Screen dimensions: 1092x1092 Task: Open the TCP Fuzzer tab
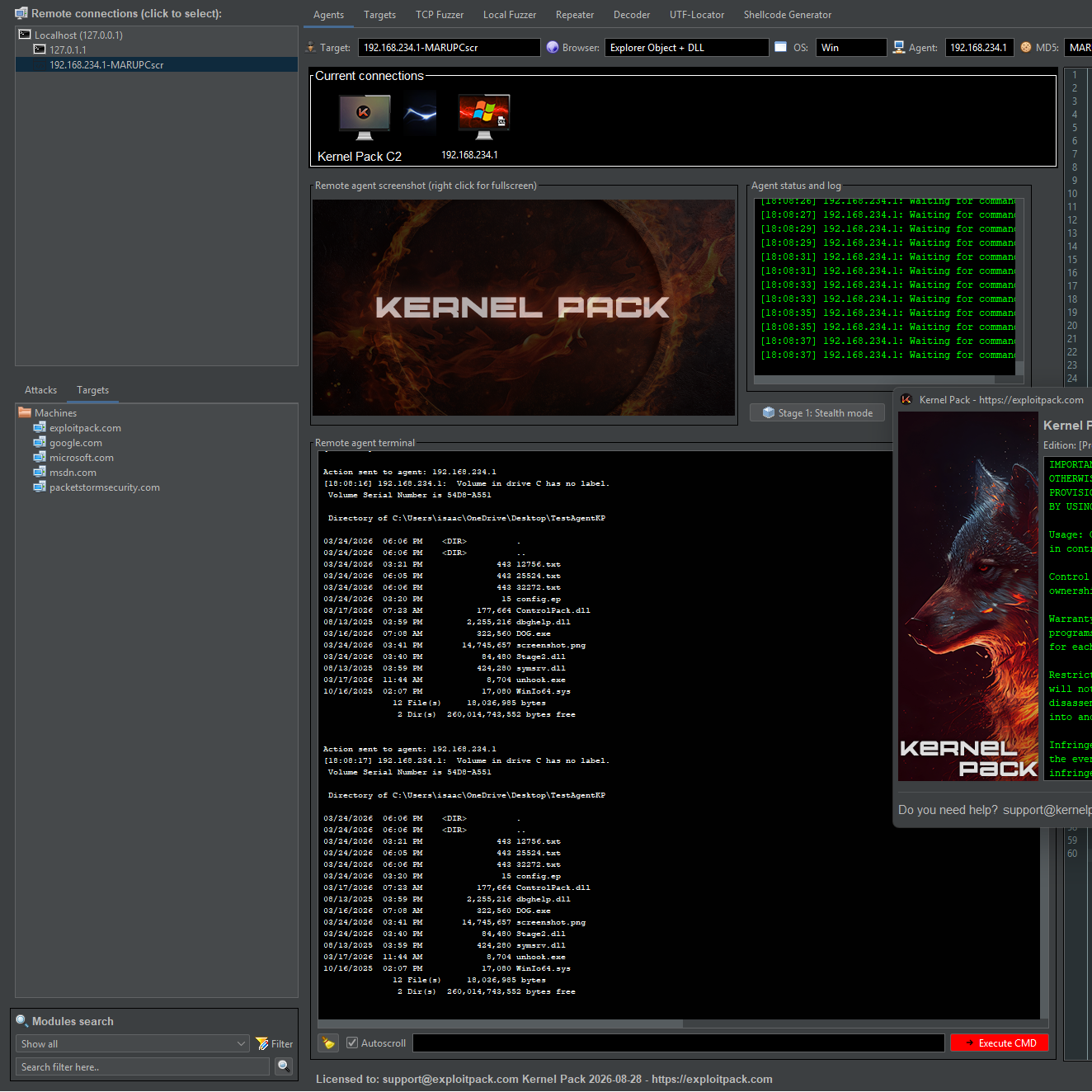click(440, 15)
